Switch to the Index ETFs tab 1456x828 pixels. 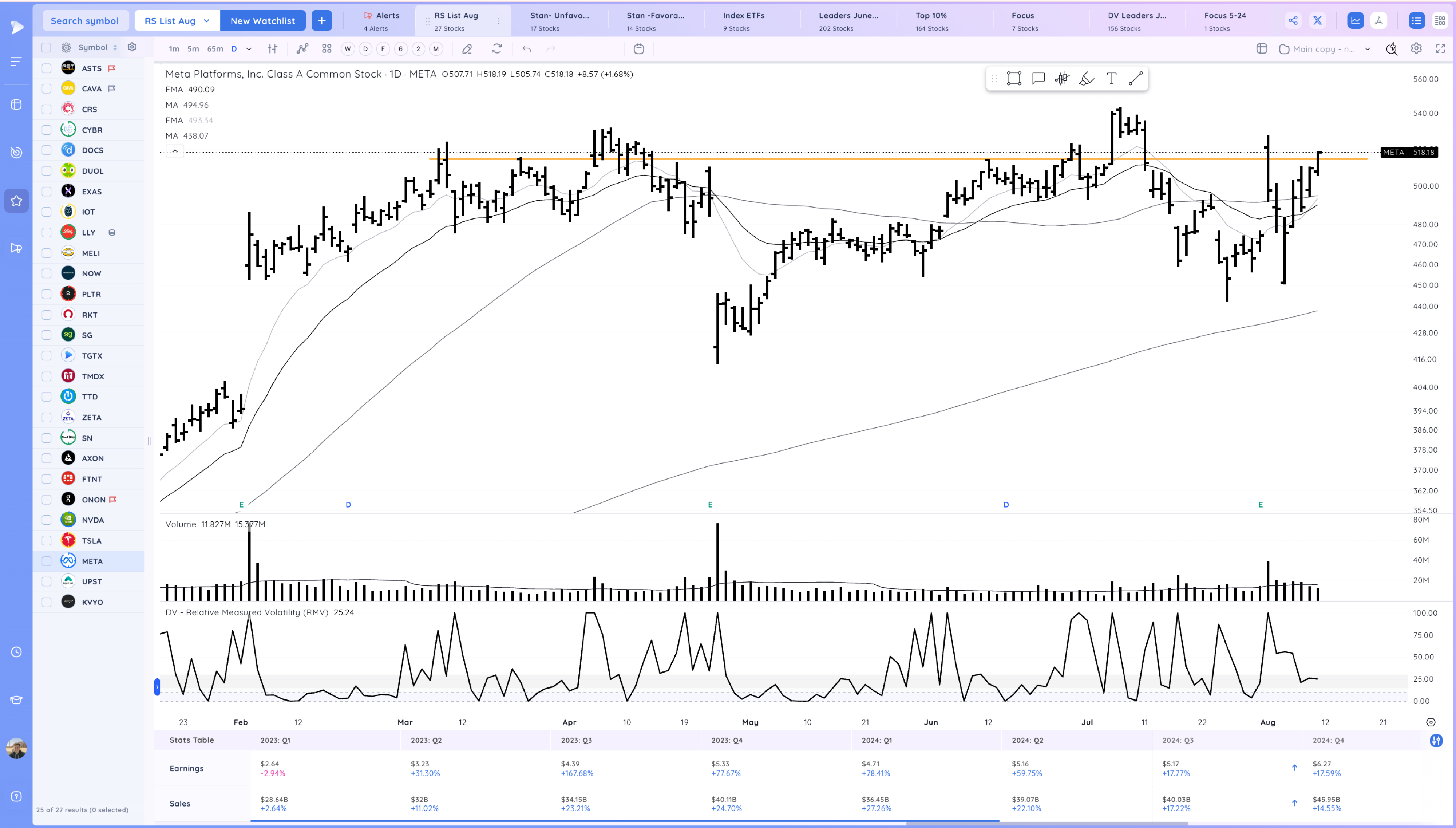click(x=743, y=21)
